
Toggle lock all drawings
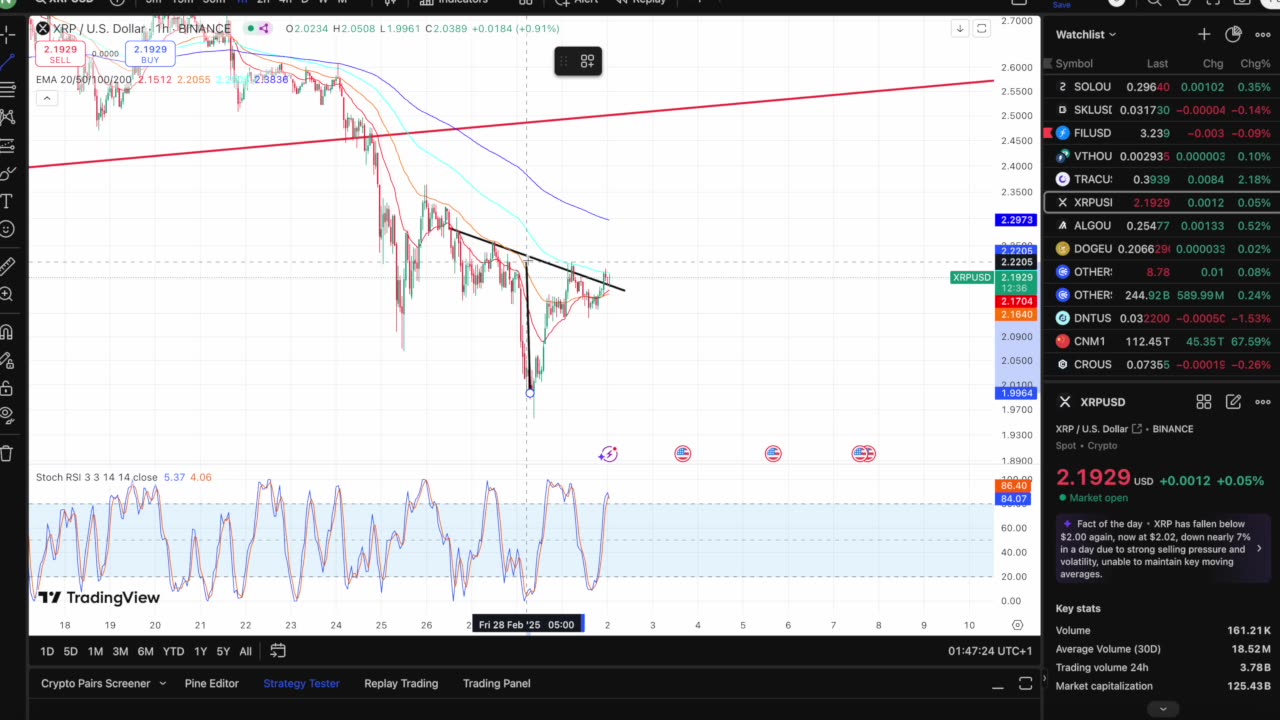point(7,388)
